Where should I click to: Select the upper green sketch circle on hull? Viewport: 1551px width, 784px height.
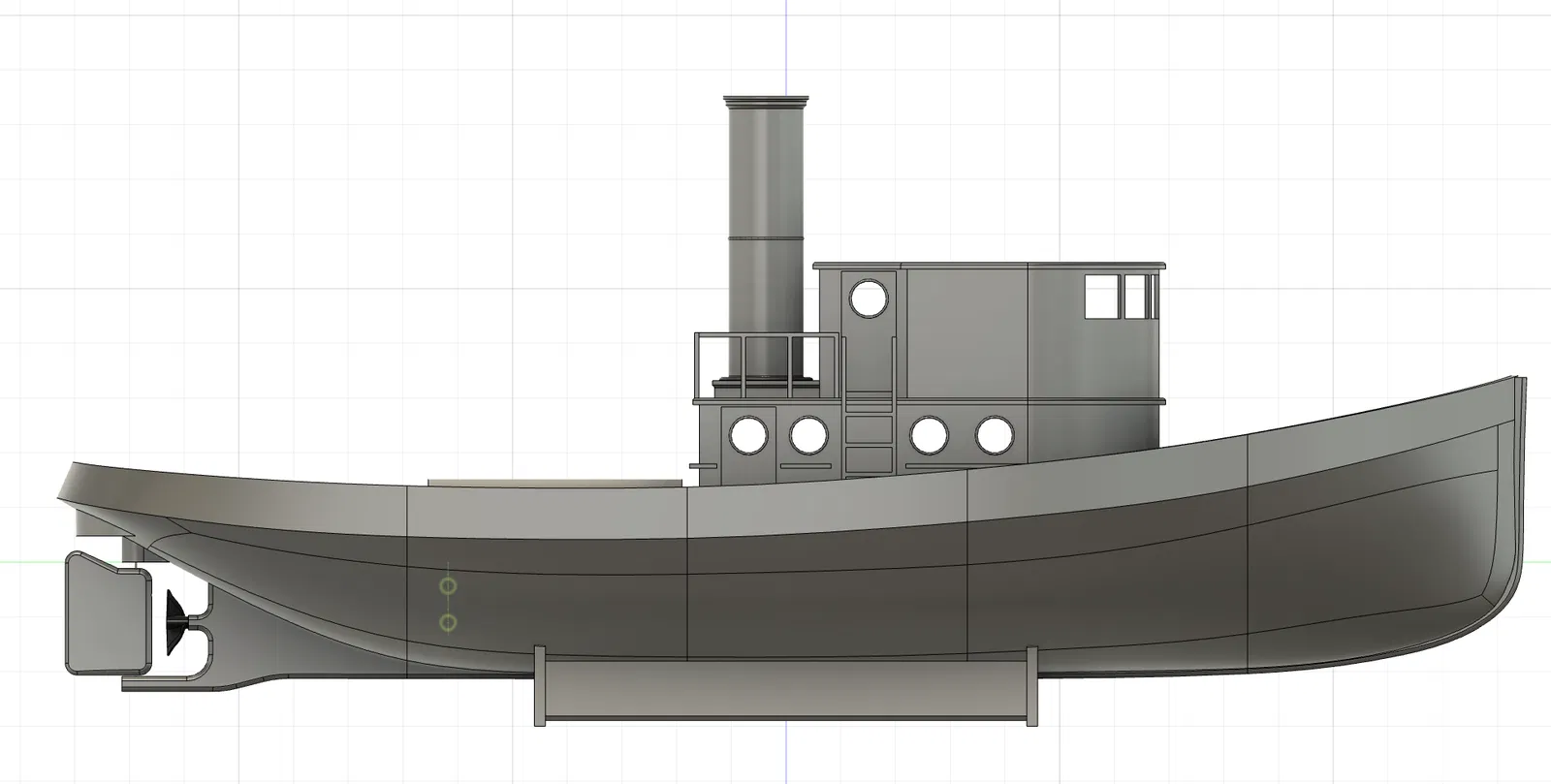[x=448, y=586]
